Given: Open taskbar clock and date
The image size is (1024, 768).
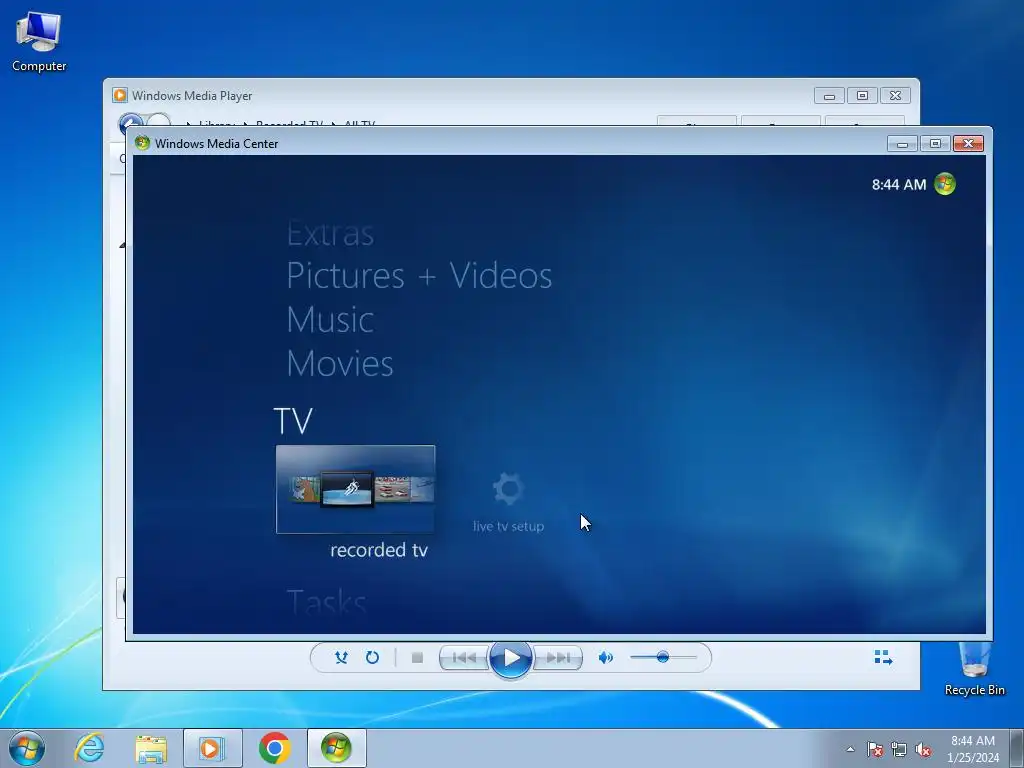Looking at the screenshot, I should [973, 749].
